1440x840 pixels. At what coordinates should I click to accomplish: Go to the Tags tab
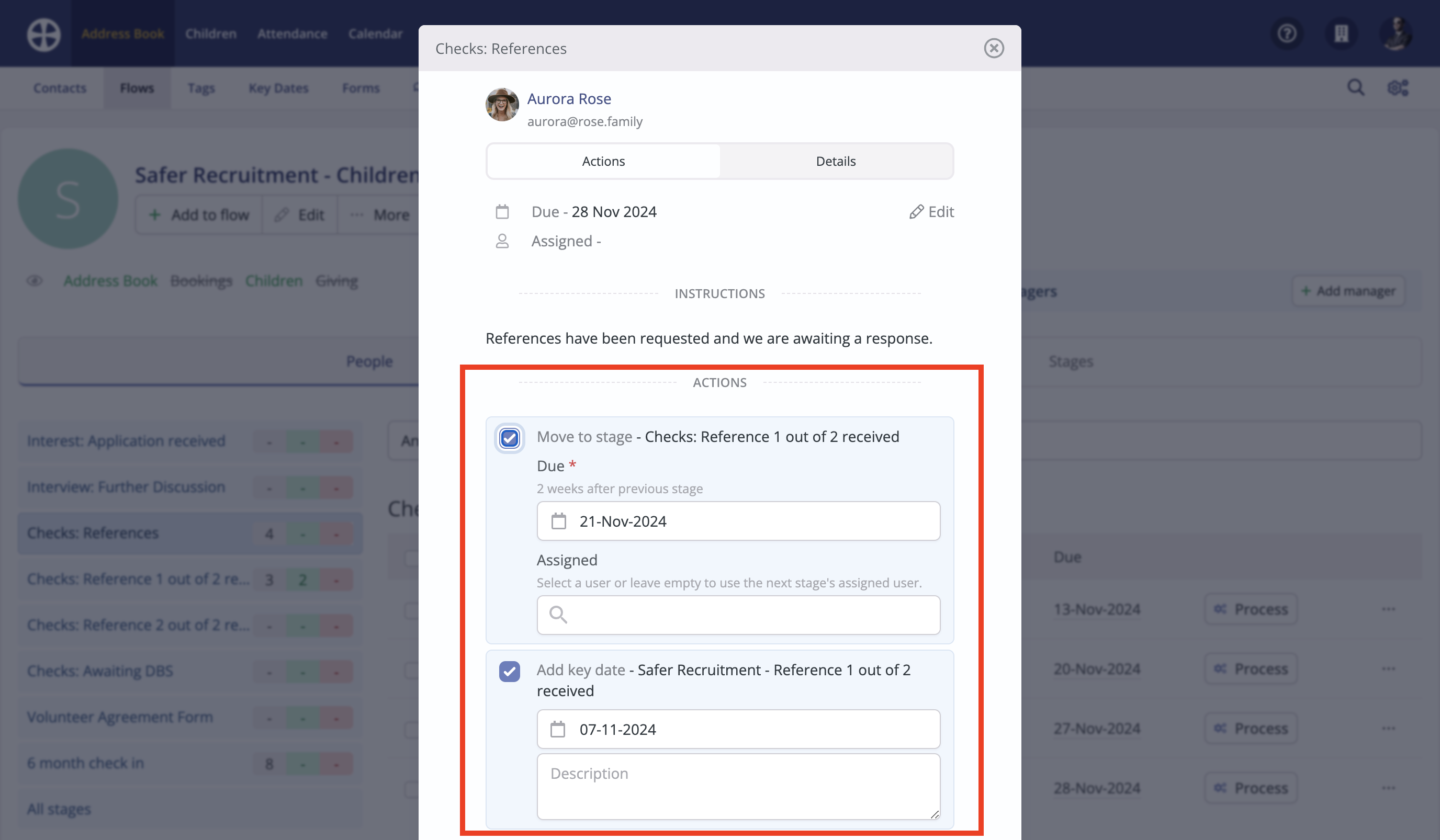[200, 88]
